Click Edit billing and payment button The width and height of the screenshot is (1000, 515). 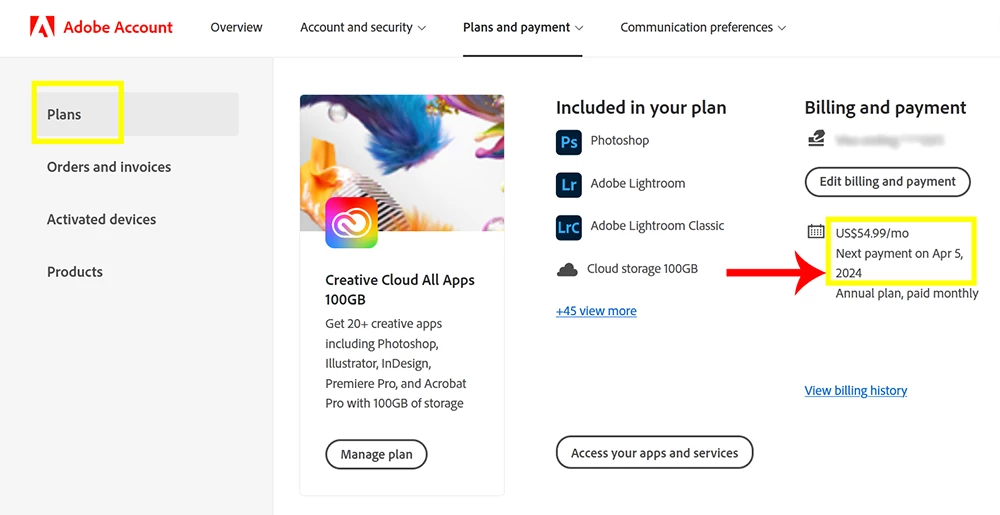click(887, 182)
